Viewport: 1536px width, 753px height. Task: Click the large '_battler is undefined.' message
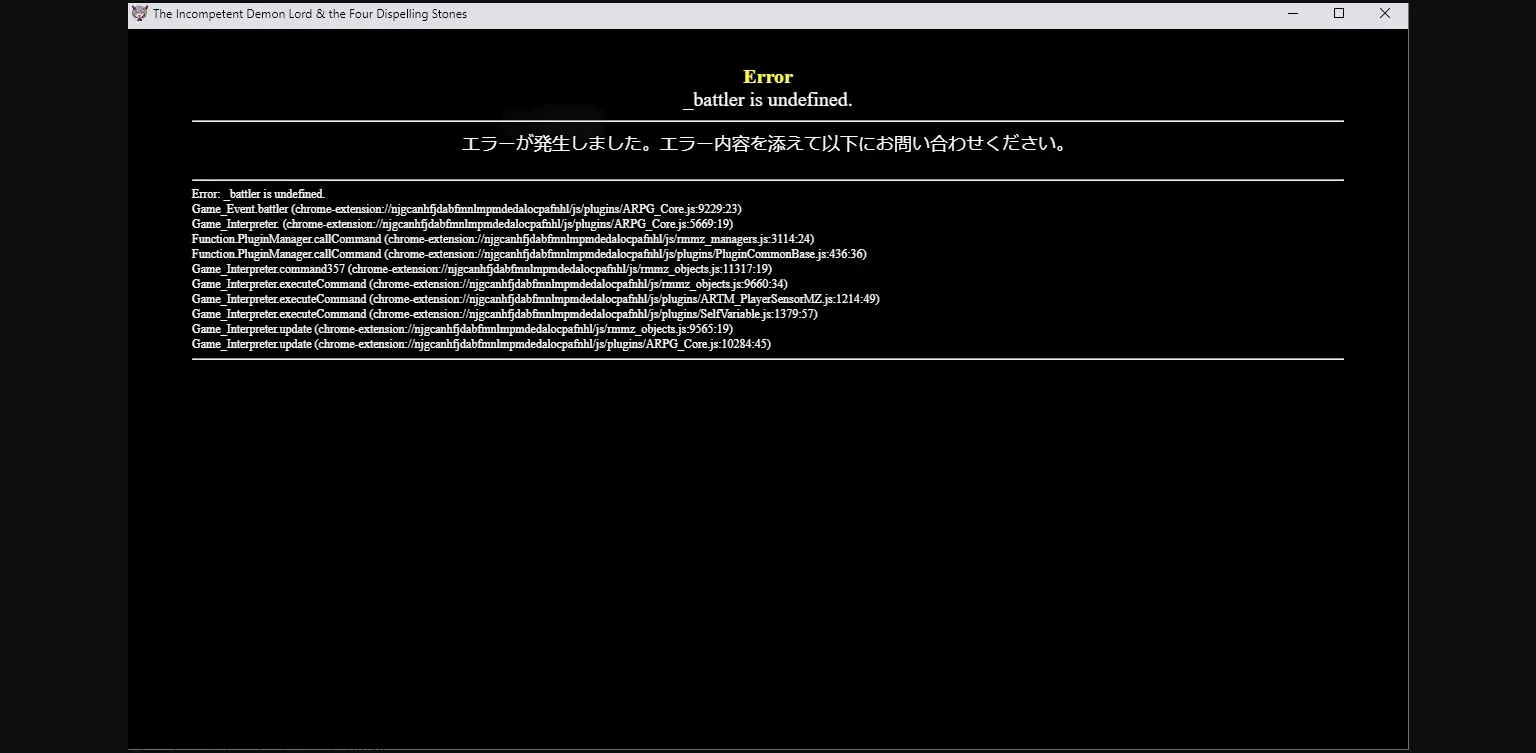767,100
